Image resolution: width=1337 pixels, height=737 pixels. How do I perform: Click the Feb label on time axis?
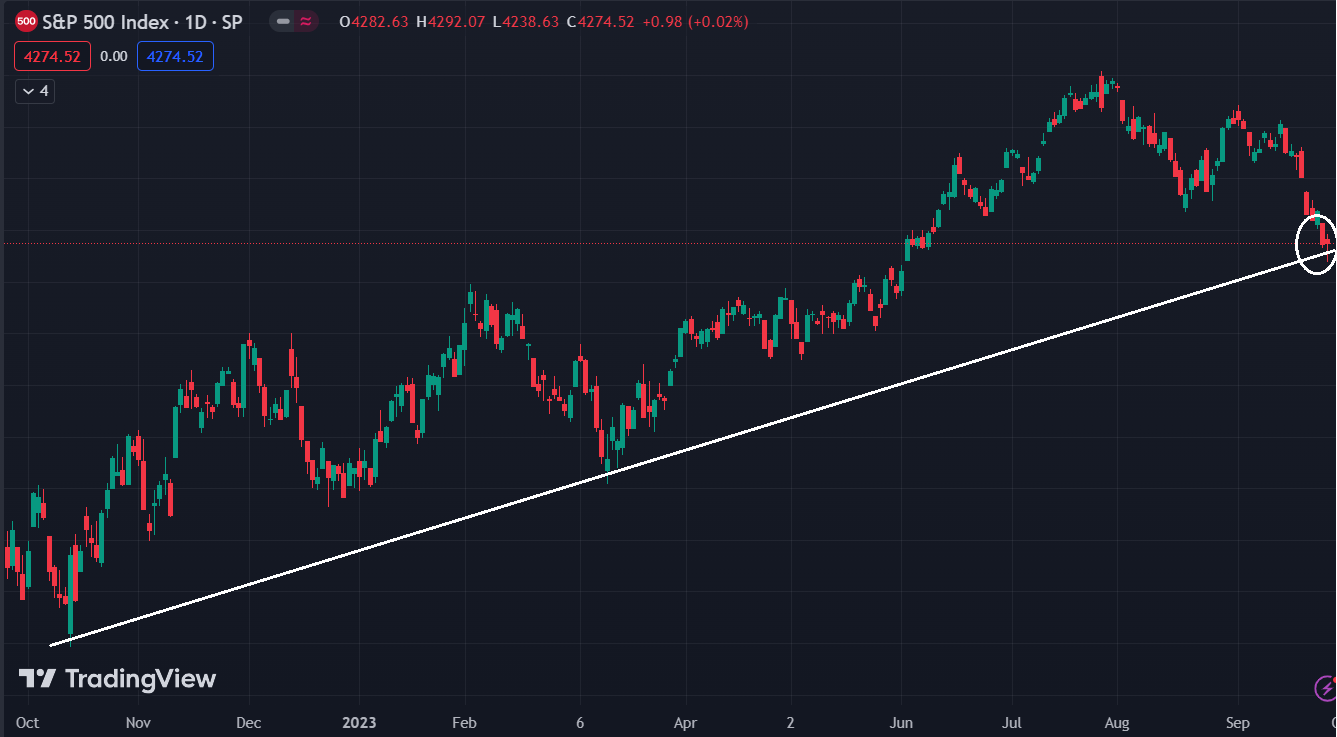(465, 723)
